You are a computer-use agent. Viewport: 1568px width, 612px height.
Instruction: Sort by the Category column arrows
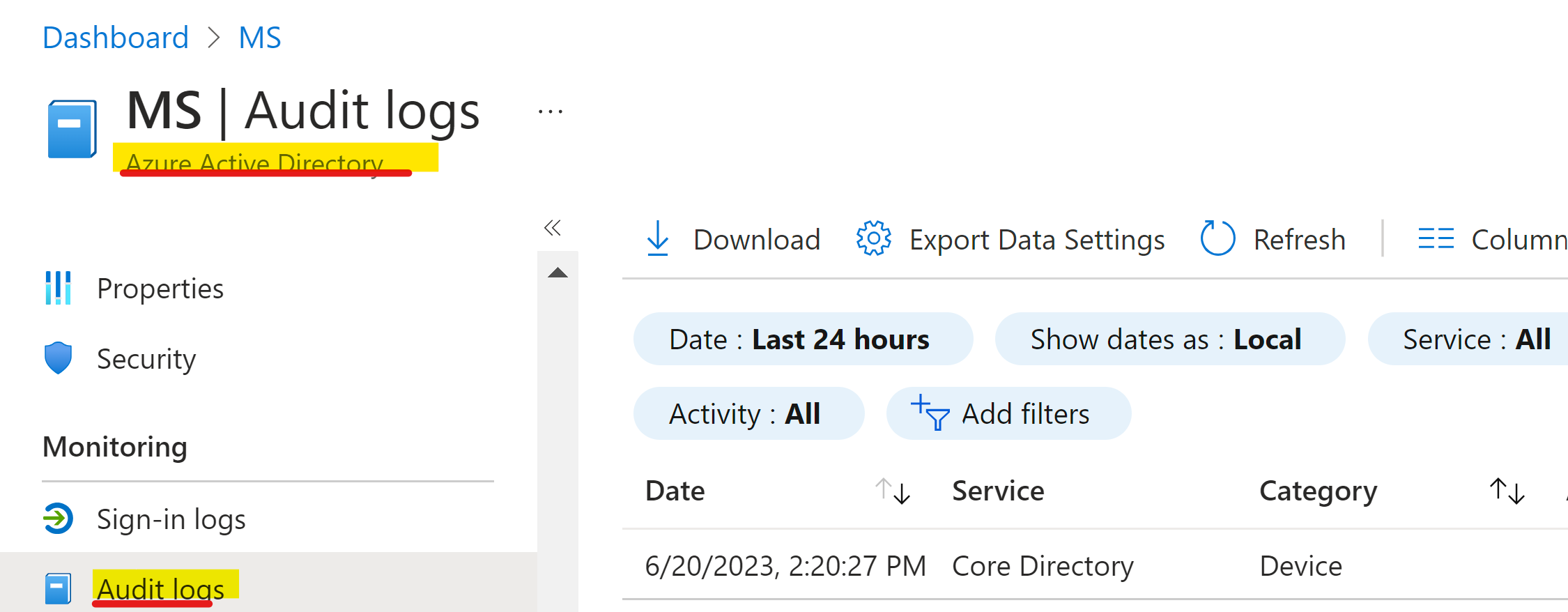tap(1507, 491)
